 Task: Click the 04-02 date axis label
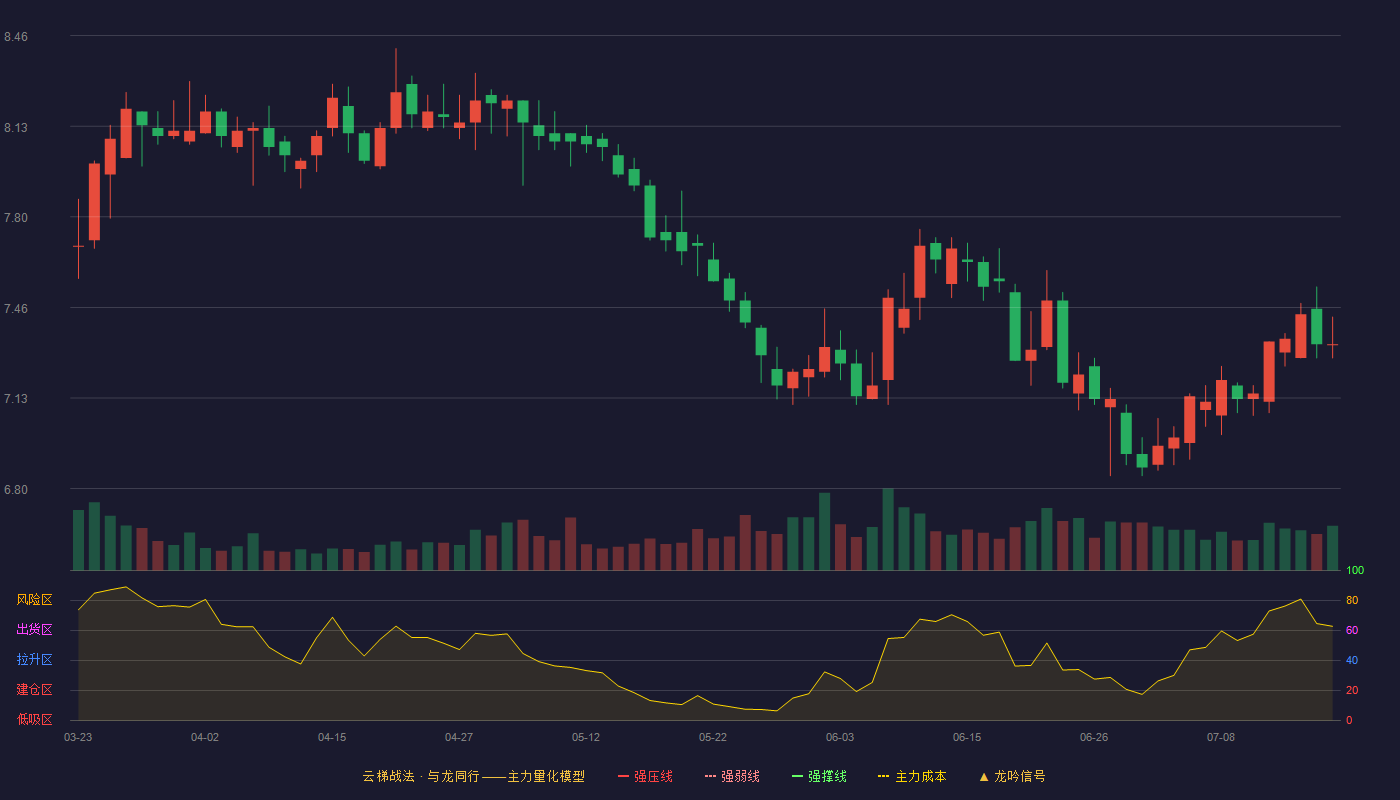tap(205, 737)
